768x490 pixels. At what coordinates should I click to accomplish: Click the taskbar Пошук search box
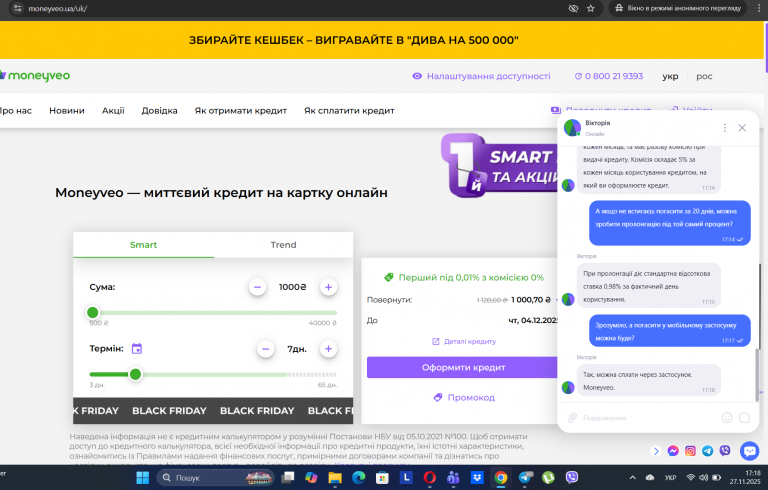tap(215, 477)
